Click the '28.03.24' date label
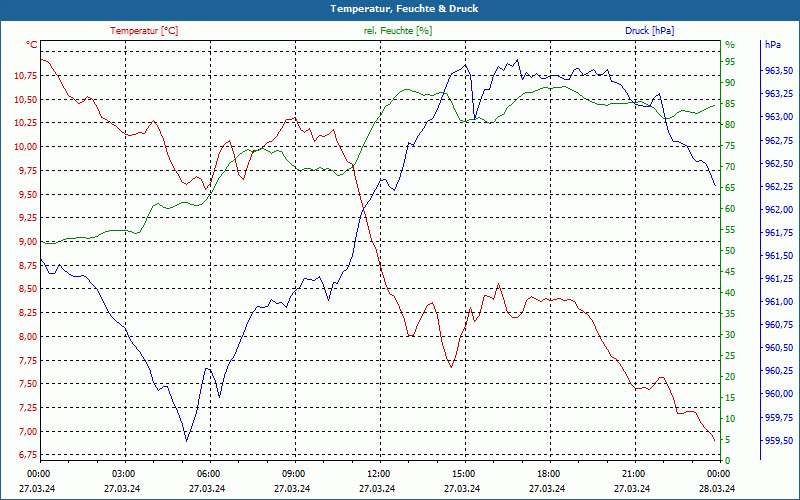This screenshot has width=800, height=500. (x=717, y=489)
